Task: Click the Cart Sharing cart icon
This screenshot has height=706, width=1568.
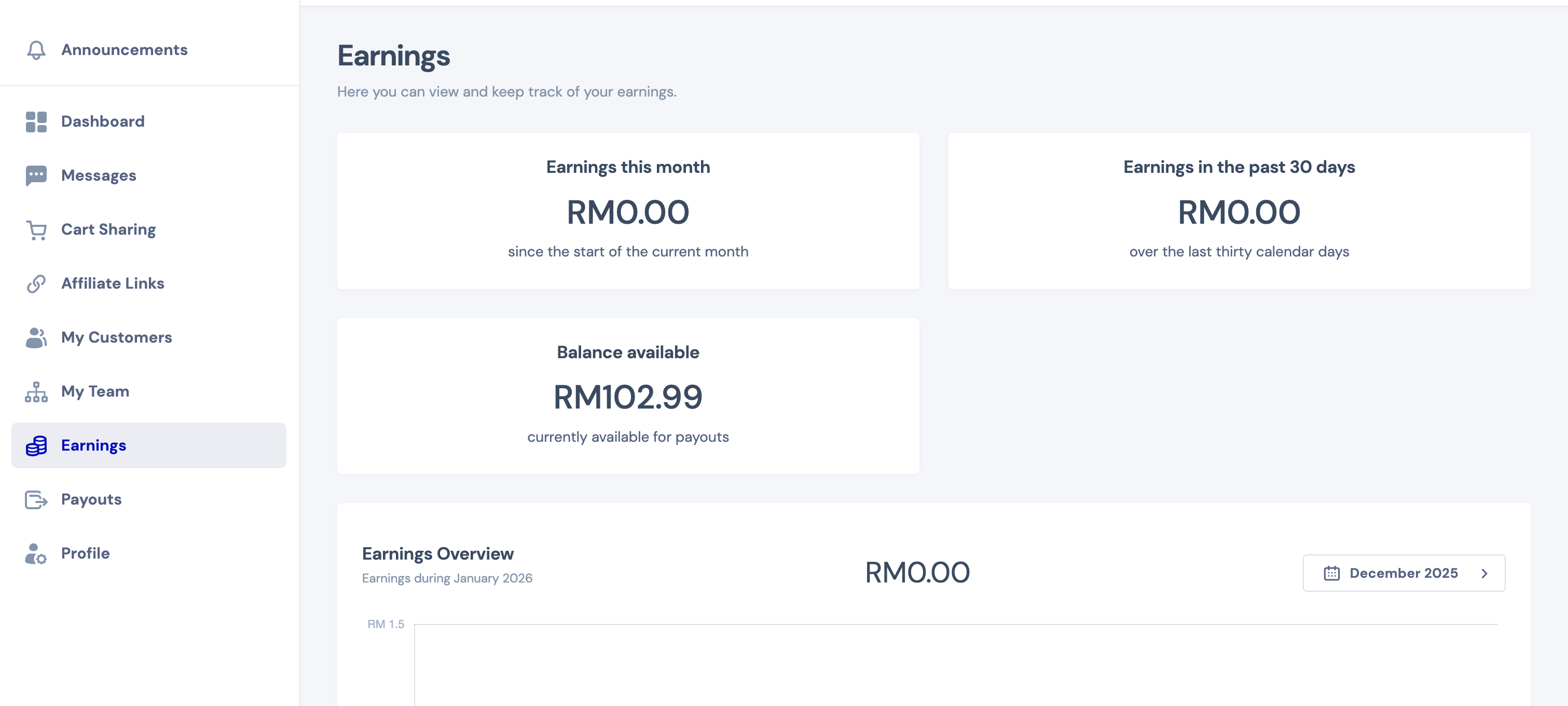Action: click(36, 229)
